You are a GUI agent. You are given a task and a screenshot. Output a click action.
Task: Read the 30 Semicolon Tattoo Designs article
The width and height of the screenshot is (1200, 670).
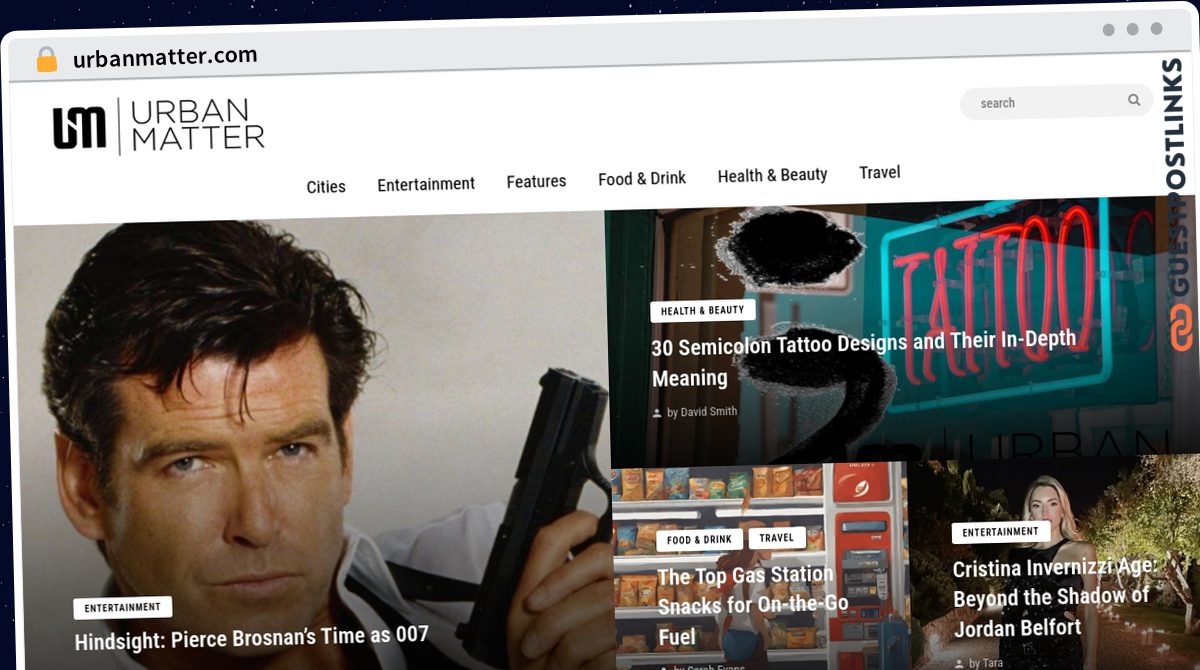pos(863,359)
